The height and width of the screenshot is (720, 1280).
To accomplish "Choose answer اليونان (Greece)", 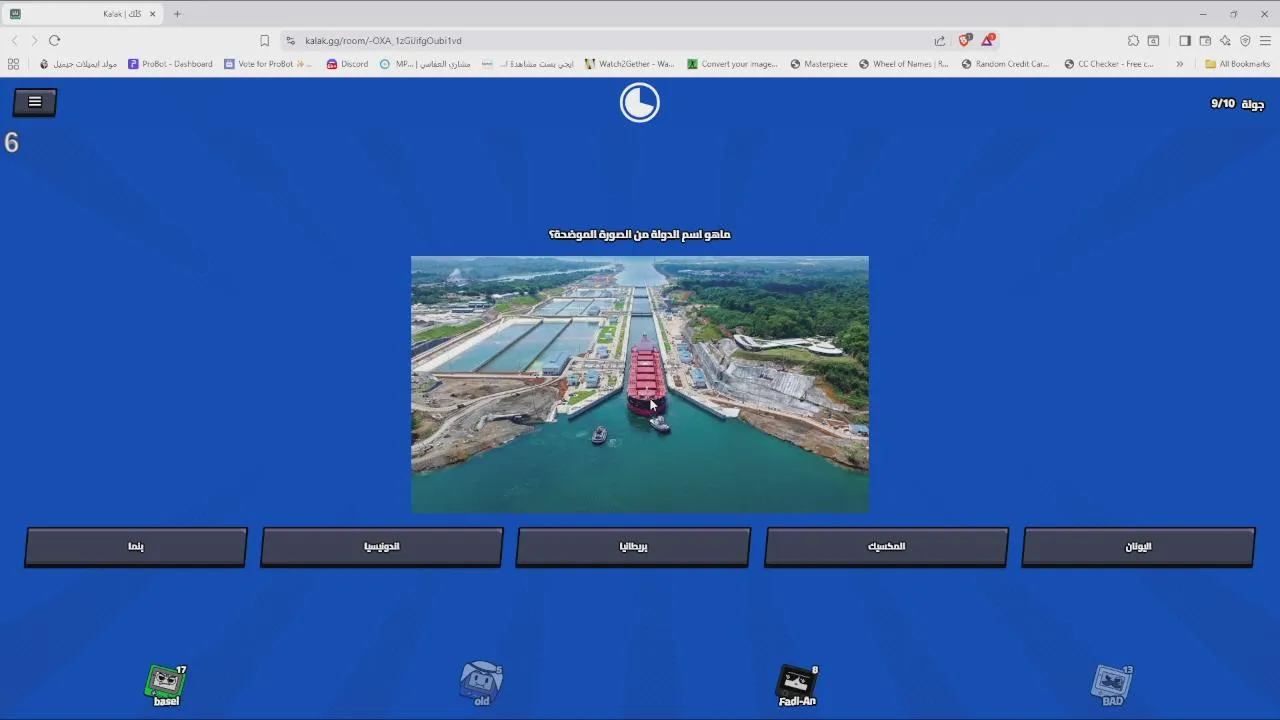I will 1138,547.
